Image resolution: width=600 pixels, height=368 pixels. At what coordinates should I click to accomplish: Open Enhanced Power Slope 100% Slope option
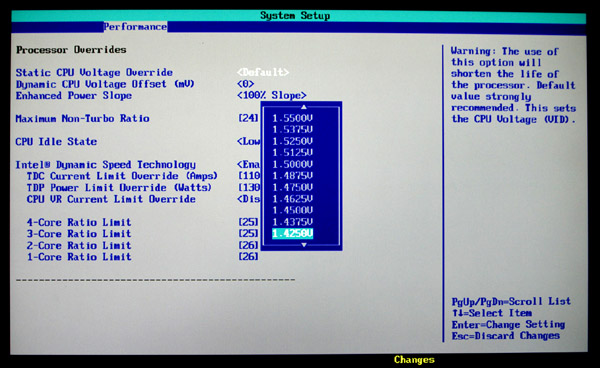click(x=272, y=95)
